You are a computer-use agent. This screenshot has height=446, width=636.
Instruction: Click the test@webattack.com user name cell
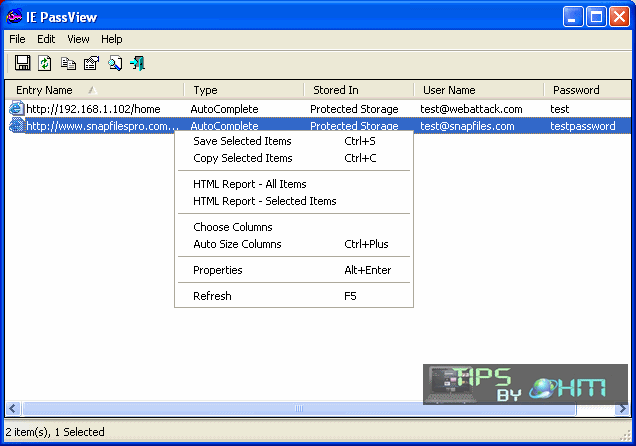[471, 109]
